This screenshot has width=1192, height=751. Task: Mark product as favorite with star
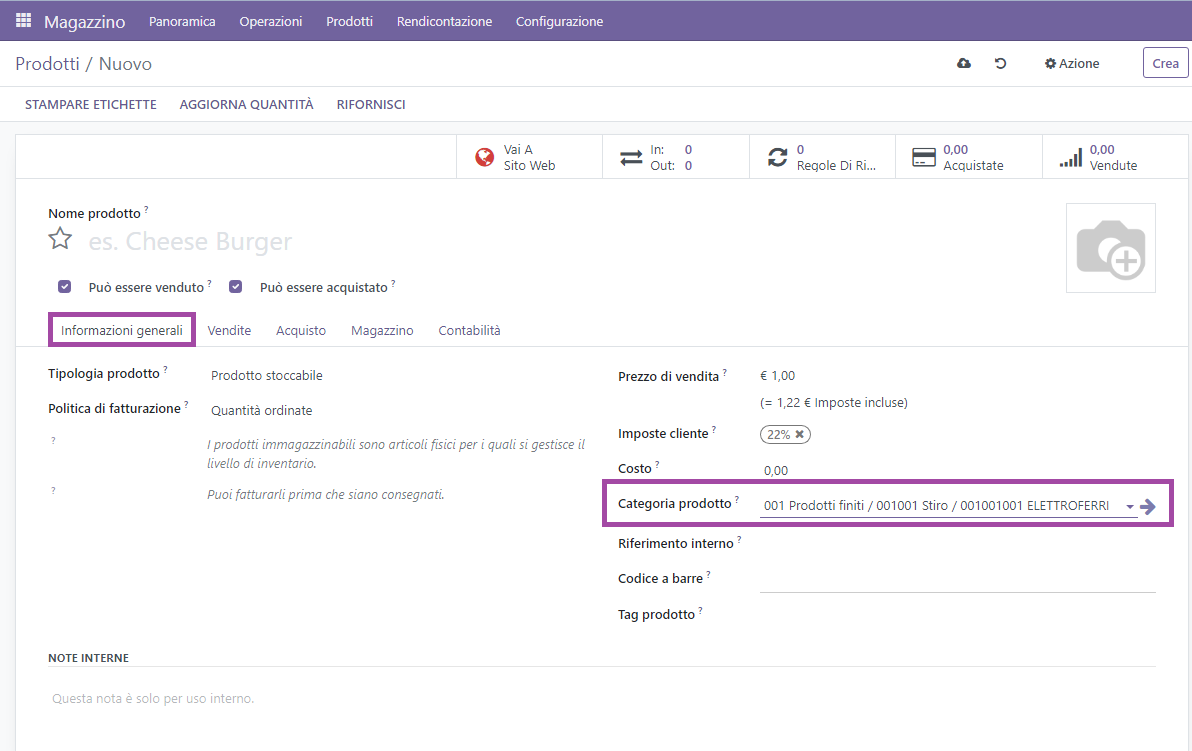point(61,239)
